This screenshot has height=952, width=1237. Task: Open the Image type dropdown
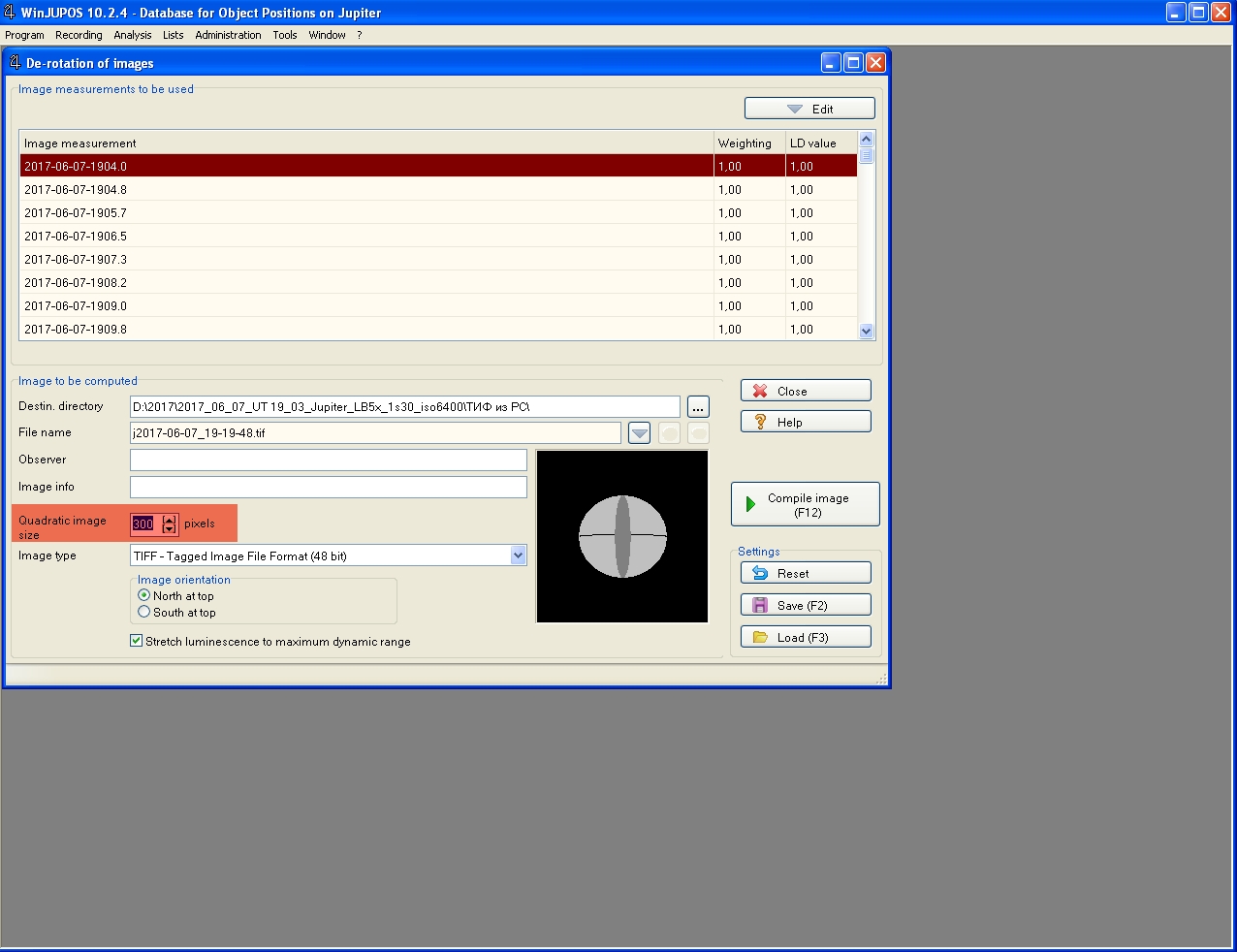pyautogui.click(x=518, y=555)
